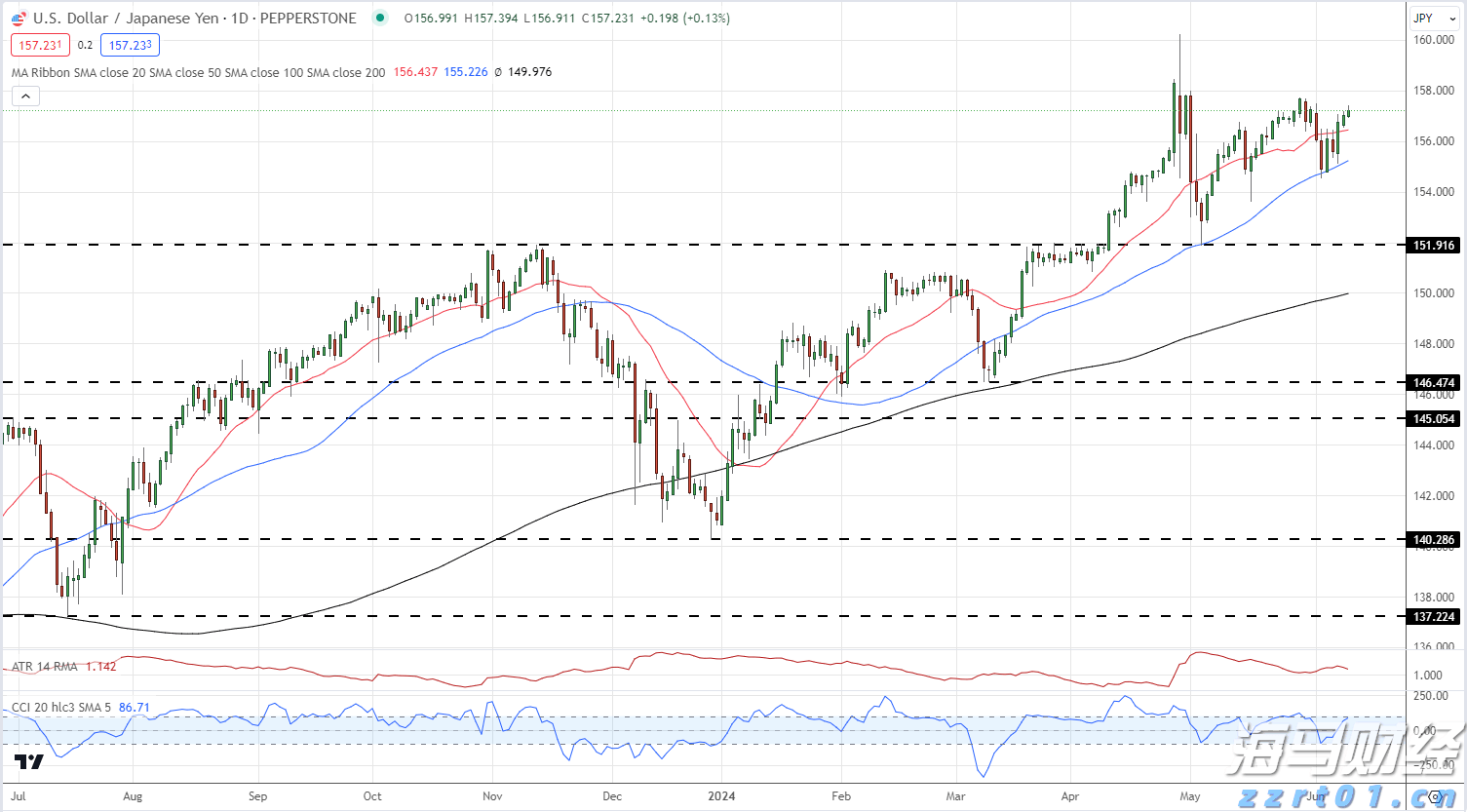Click the Apr label on time axis
The height and width of the screenshot is (812, 1467).
point(1070,796)
